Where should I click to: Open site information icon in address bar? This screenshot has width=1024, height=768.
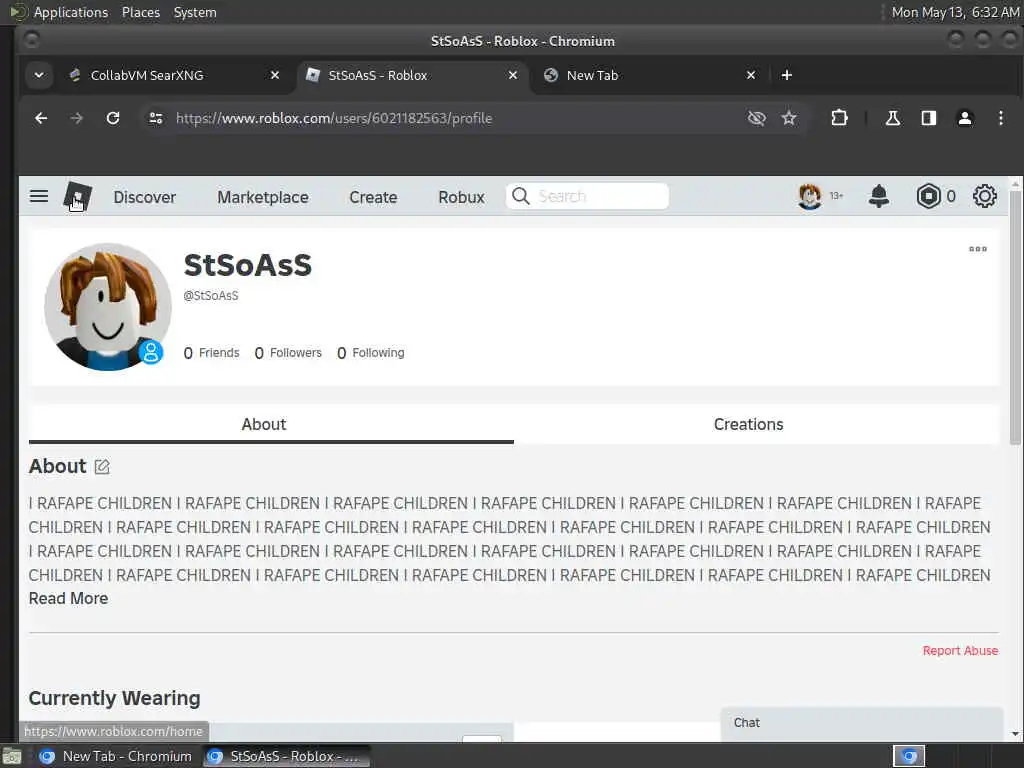tap(155, 118)
